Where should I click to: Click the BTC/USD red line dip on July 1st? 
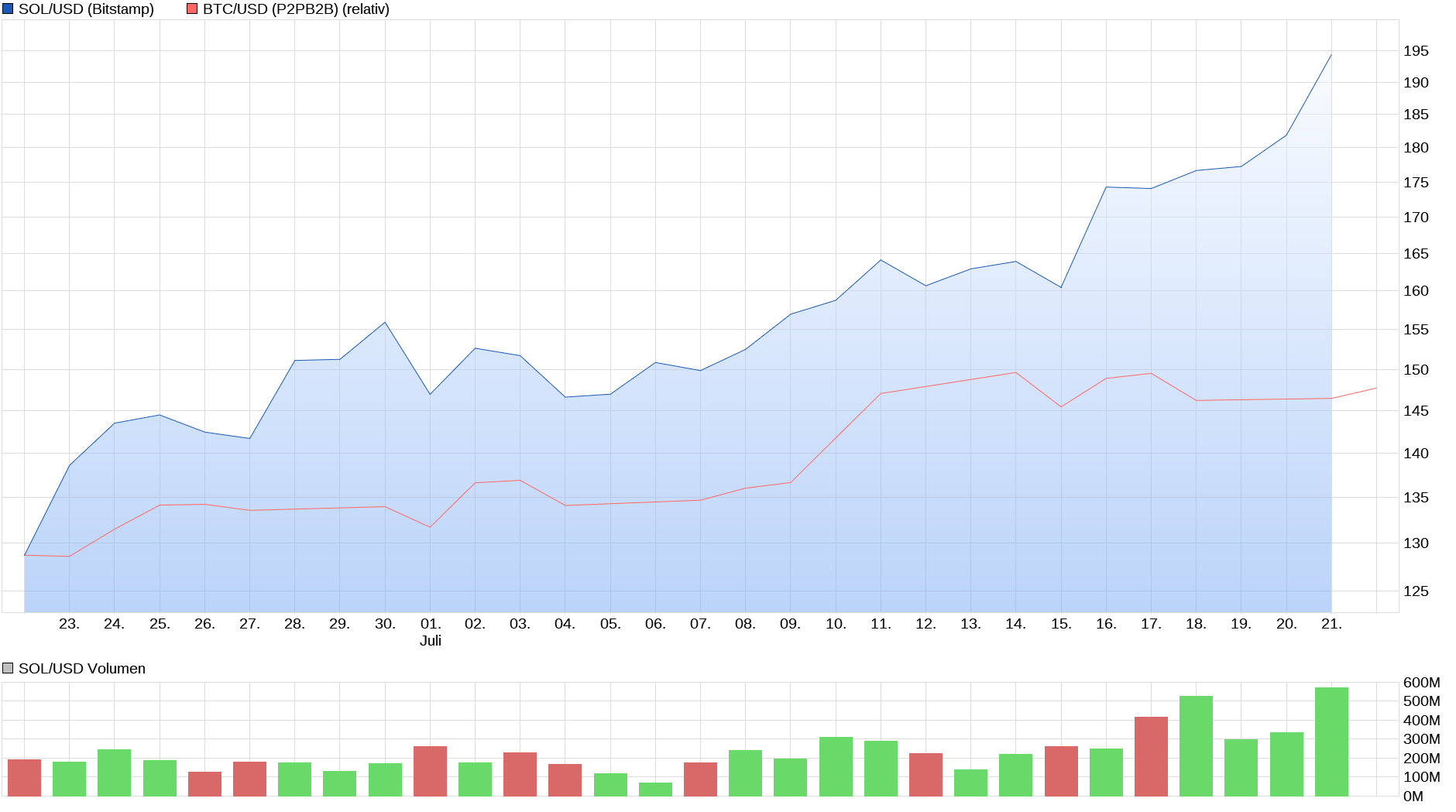tap(430, 527)
